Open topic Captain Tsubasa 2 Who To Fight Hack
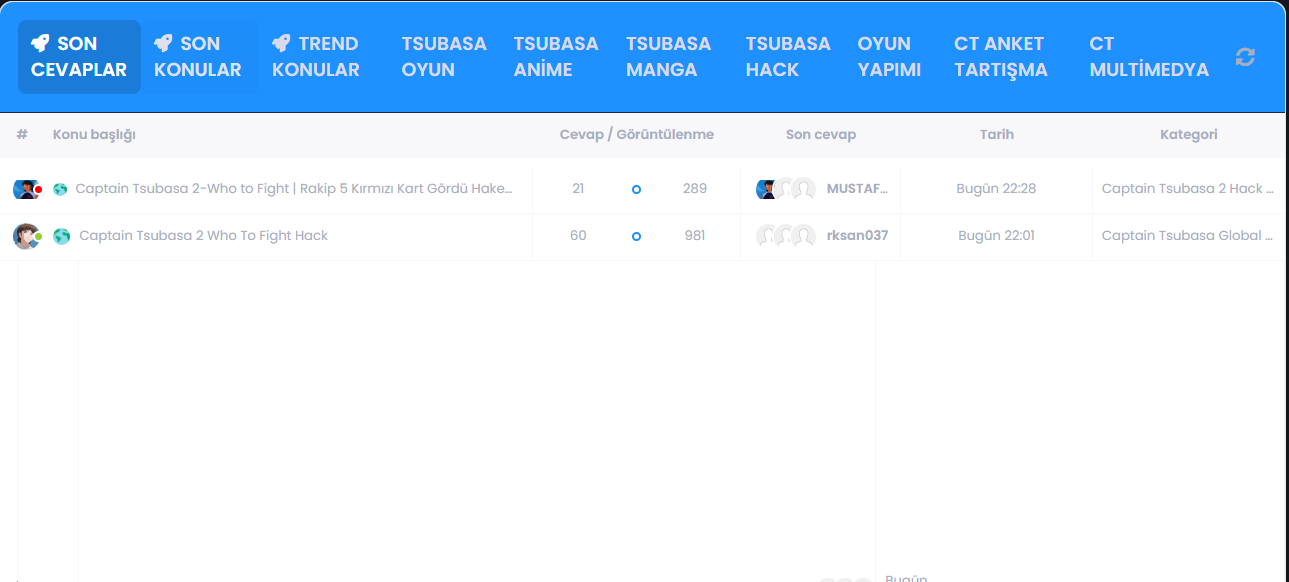Image resolution: width=1289 pixels, height=582 pixels. [x=204, y=235]
